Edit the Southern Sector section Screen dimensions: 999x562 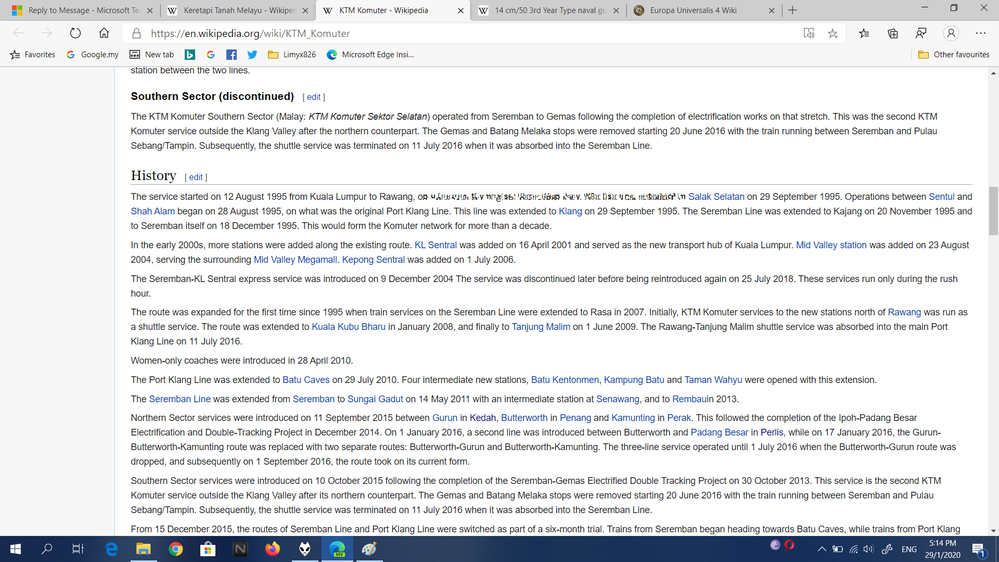(313, 97)
